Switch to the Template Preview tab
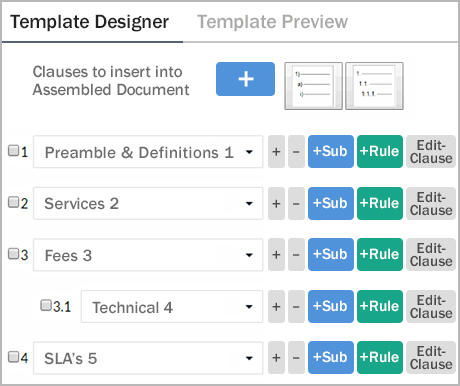 click(x=272, y=22)
